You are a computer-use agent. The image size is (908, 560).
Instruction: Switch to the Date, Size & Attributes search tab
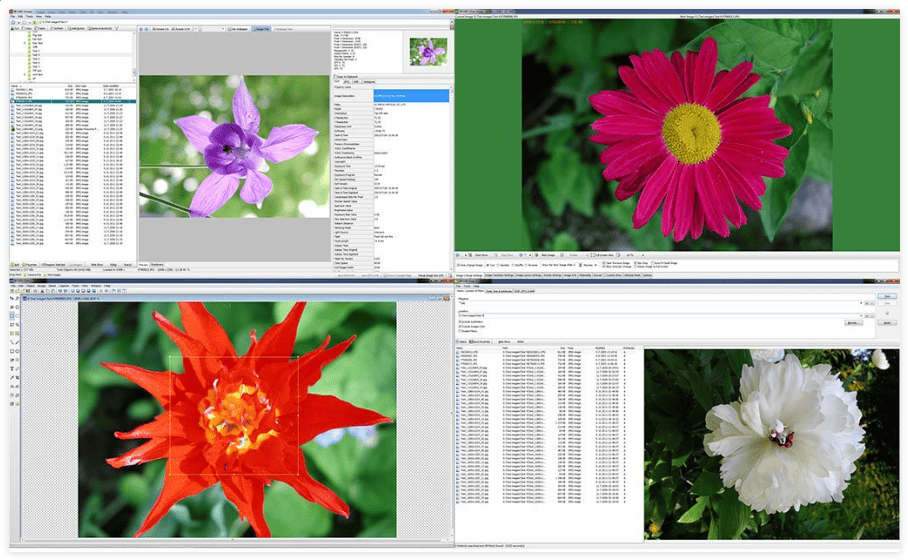coord(499,291)
